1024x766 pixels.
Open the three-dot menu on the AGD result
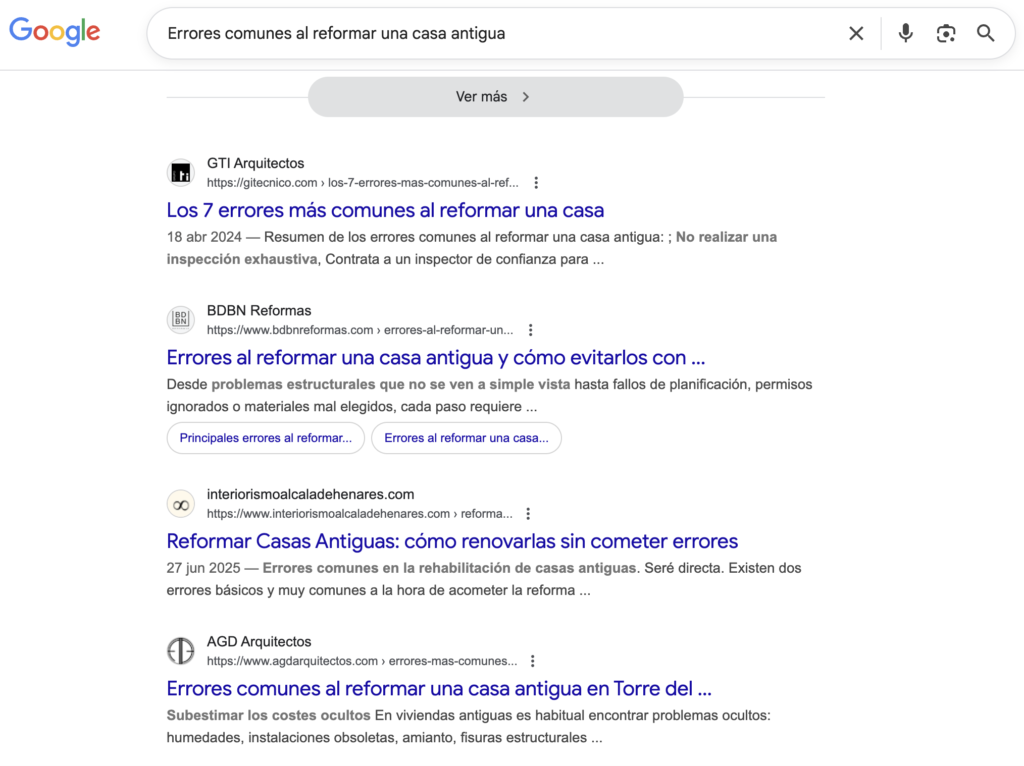click(532, 660)
